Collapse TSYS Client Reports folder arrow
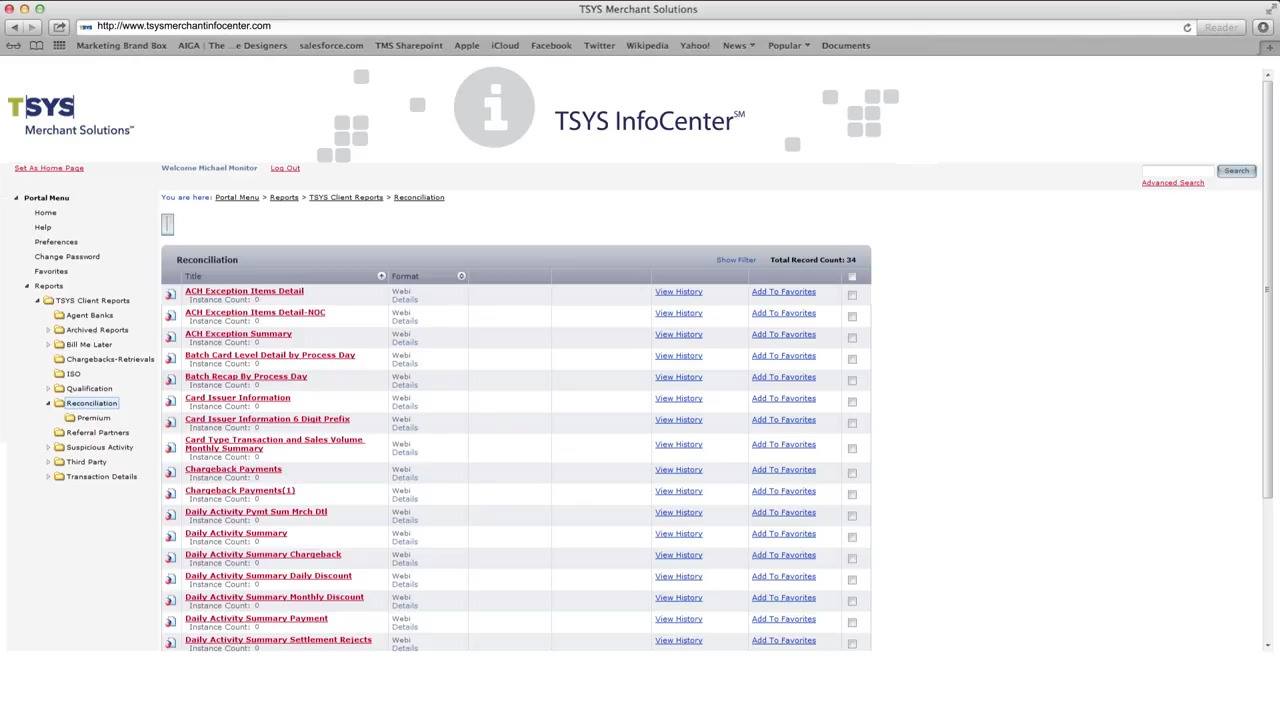The width and height of the screenshot is (1280, 720). coord(37,300)
